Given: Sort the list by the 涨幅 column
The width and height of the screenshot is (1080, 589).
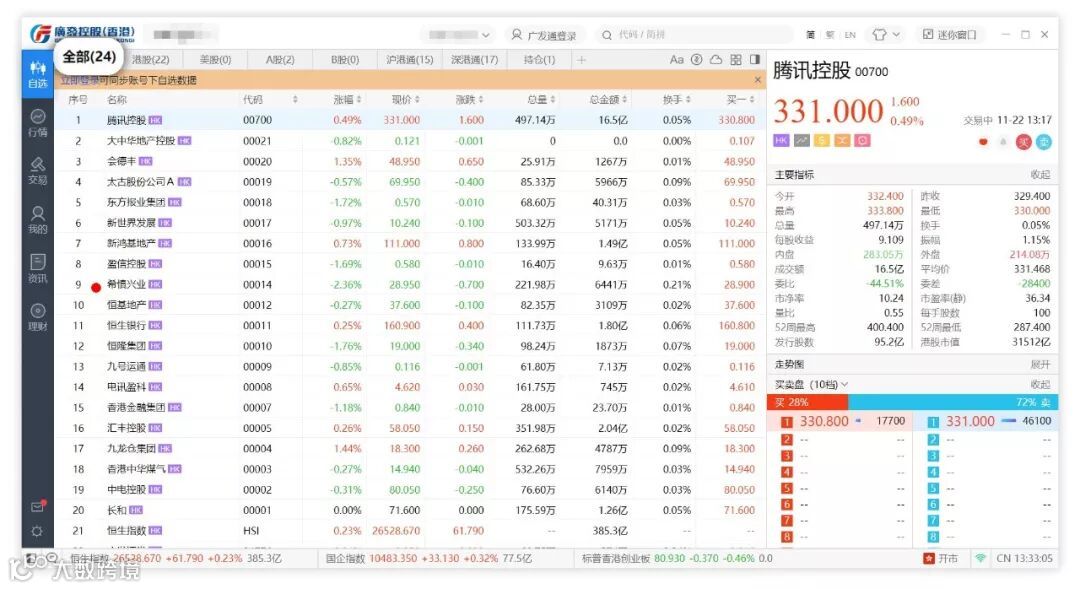Looking at the screenshot, I should point(347,100).
